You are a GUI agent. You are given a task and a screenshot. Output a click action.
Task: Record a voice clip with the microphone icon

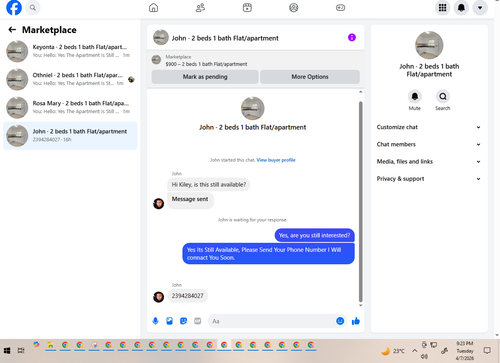155,321
